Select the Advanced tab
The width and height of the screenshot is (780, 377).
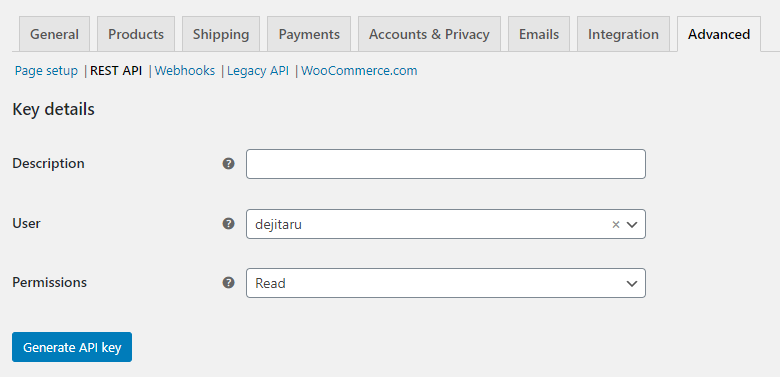tap(719, 34)
